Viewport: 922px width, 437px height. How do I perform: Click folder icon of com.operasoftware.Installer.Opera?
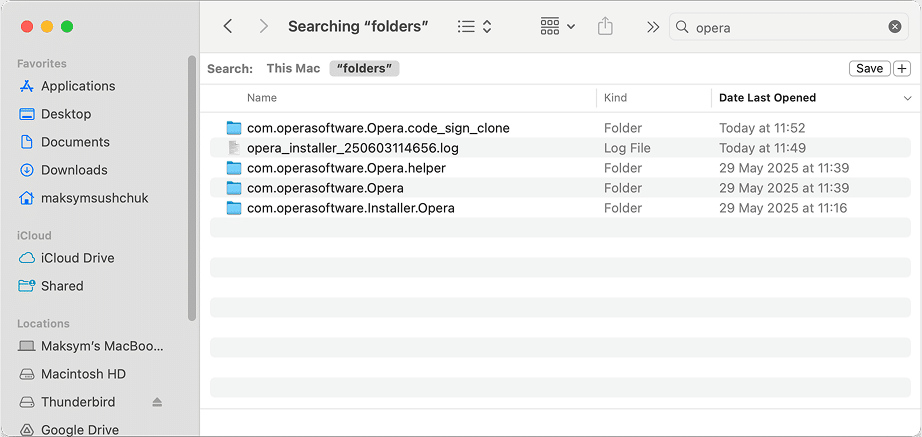[234, 208]
